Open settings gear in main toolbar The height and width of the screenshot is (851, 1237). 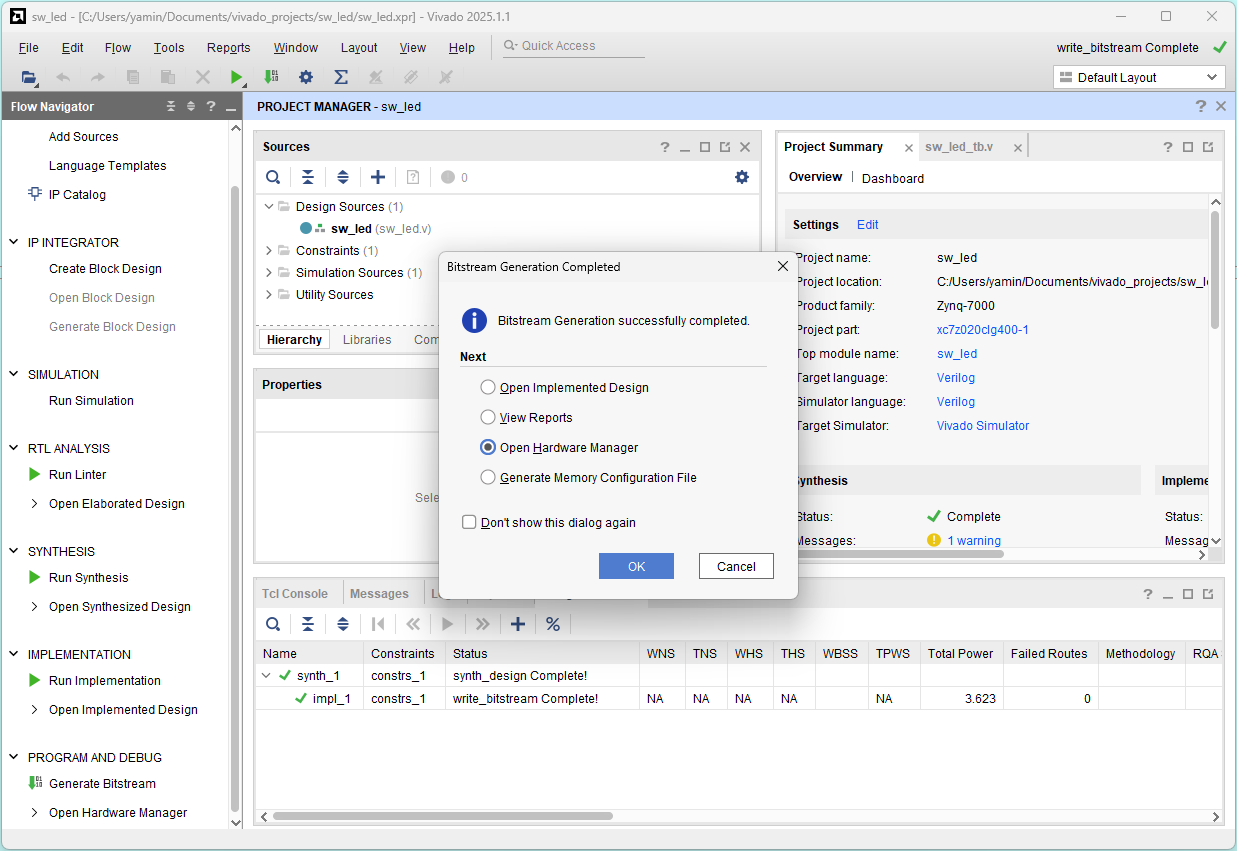click(x=306, y=77)
